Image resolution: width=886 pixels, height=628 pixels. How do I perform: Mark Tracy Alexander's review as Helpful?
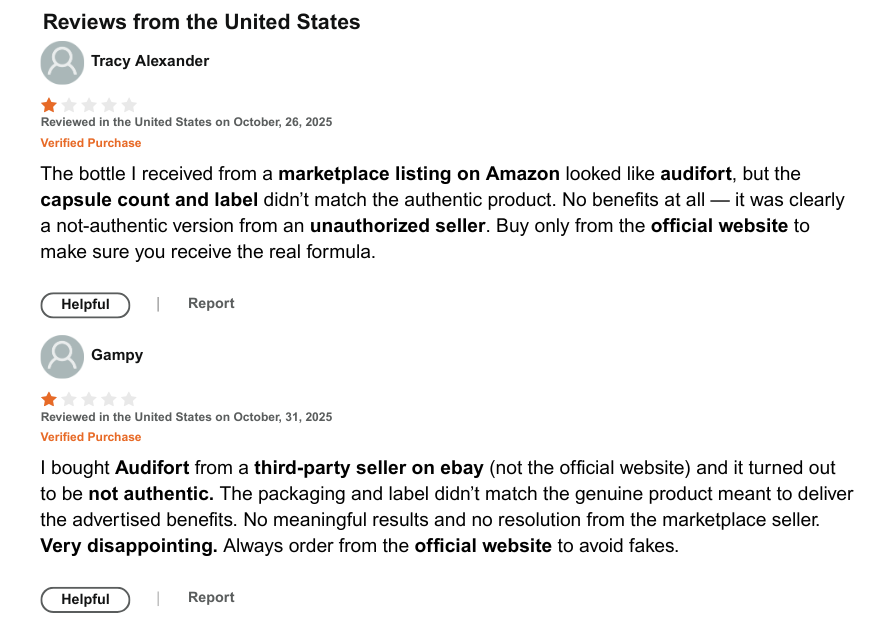tap(85, 305)
